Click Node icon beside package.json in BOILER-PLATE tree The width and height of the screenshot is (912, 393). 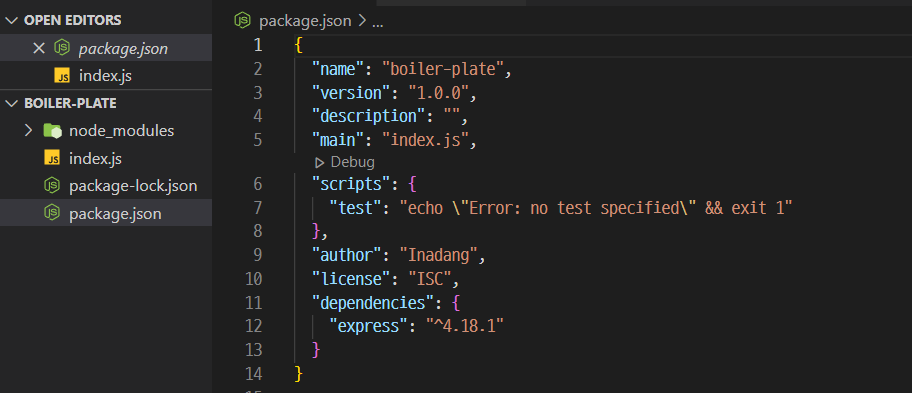point(52,214)
